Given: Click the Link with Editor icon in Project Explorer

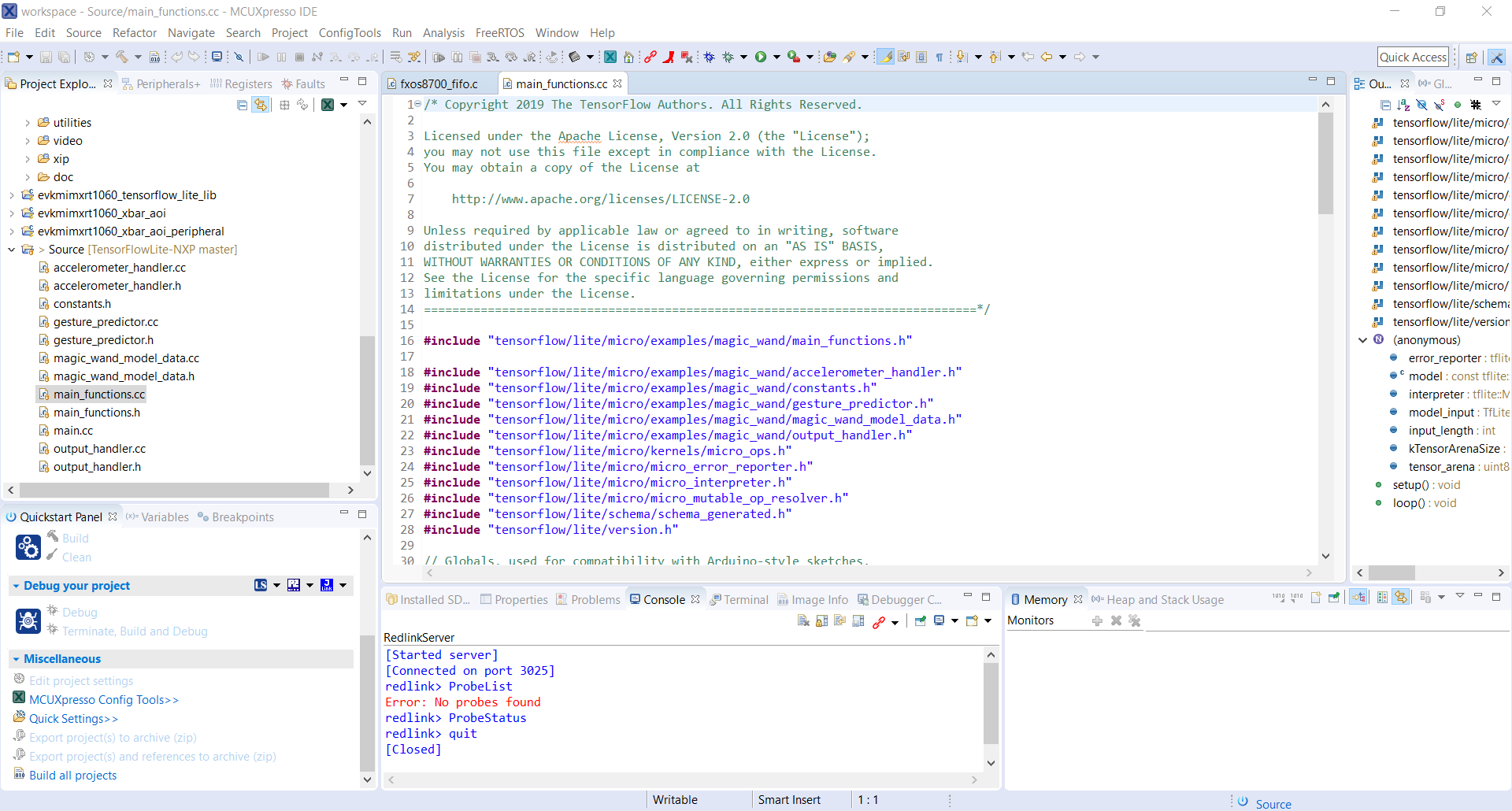Looking at the screenshot, I should click(x=261, y=104).
